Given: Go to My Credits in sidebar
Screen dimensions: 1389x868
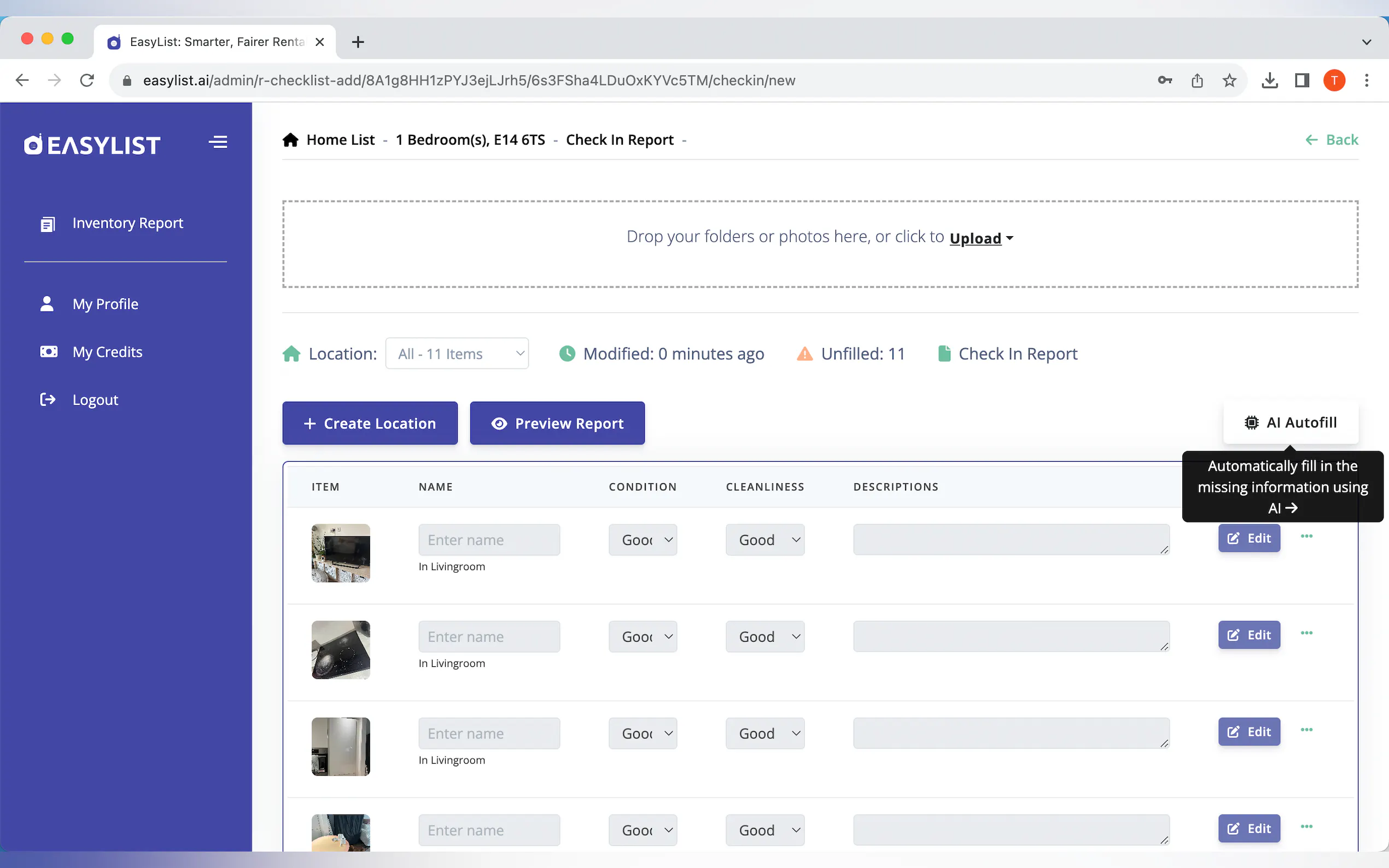Looking at the screenshot, I should 107,352.
